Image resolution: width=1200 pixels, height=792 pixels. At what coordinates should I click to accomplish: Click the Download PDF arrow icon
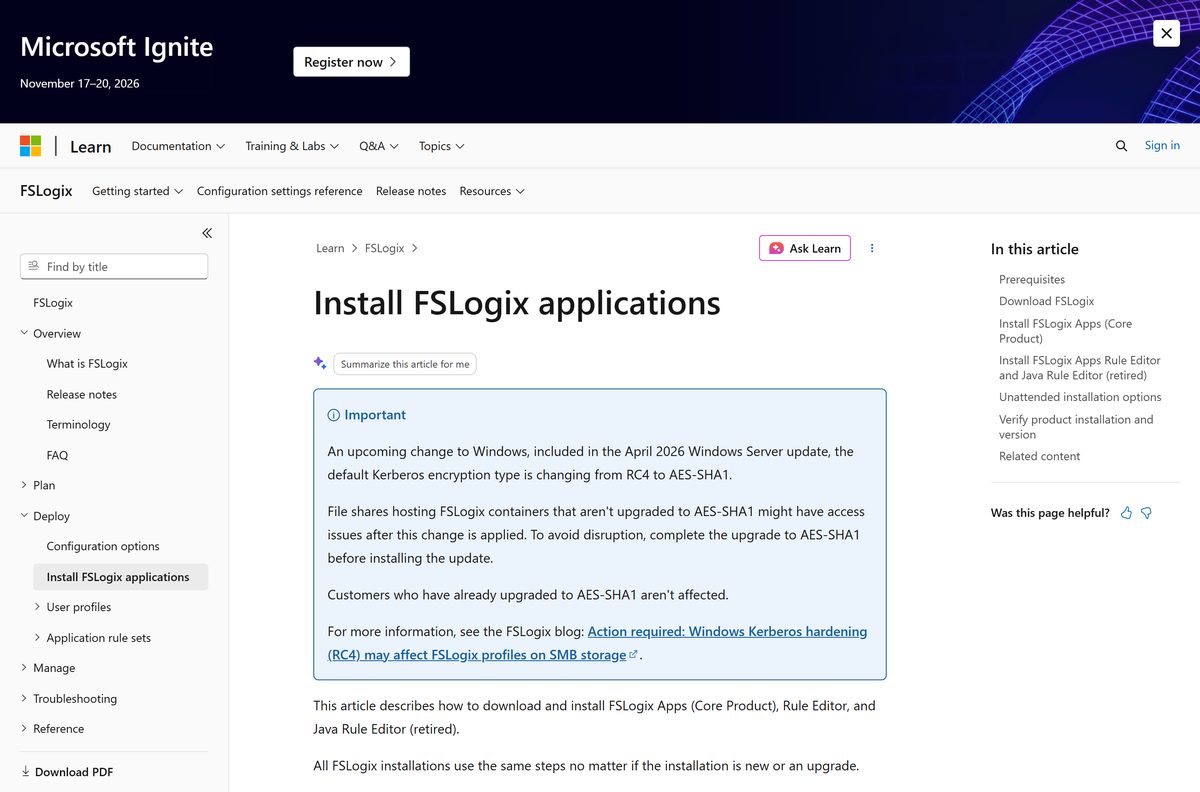26,772
